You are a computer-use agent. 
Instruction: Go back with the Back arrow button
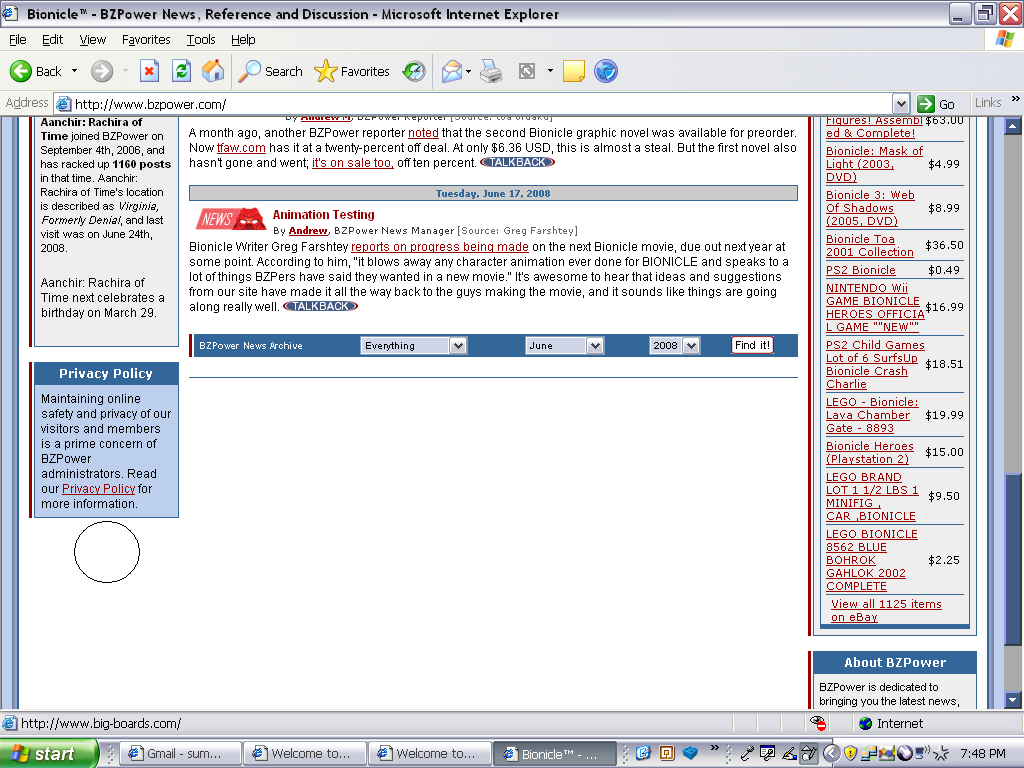[x=37, y=71]
